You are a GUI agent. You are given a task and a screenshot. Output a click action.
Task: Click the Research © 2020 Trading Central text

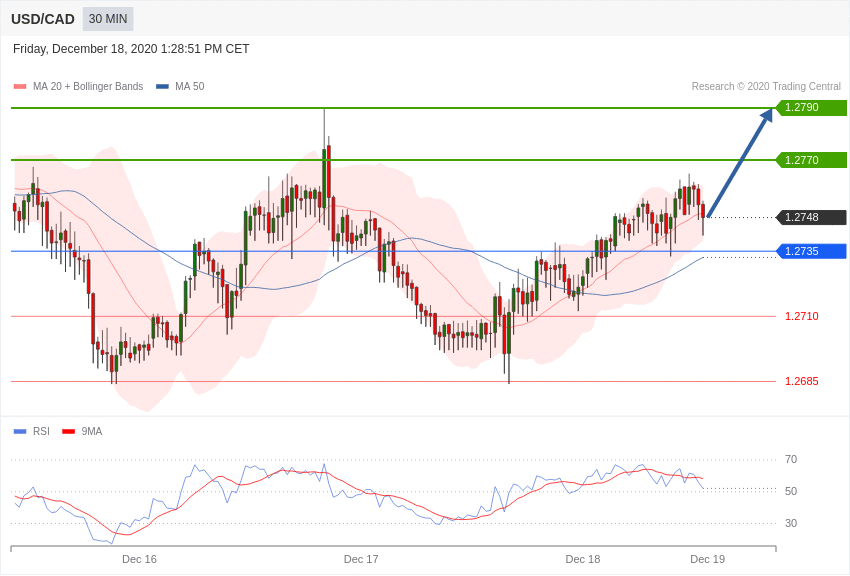pyautogui.click(x=766, y=86)
